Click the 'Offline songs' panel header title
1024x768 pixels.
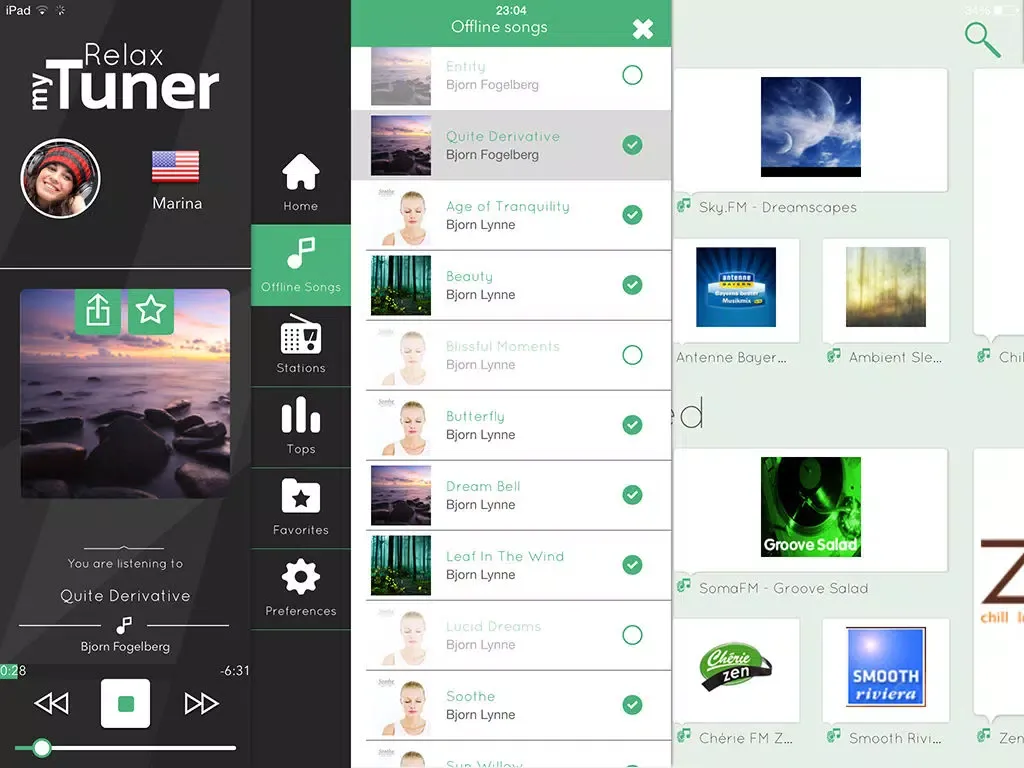[499, 27]
